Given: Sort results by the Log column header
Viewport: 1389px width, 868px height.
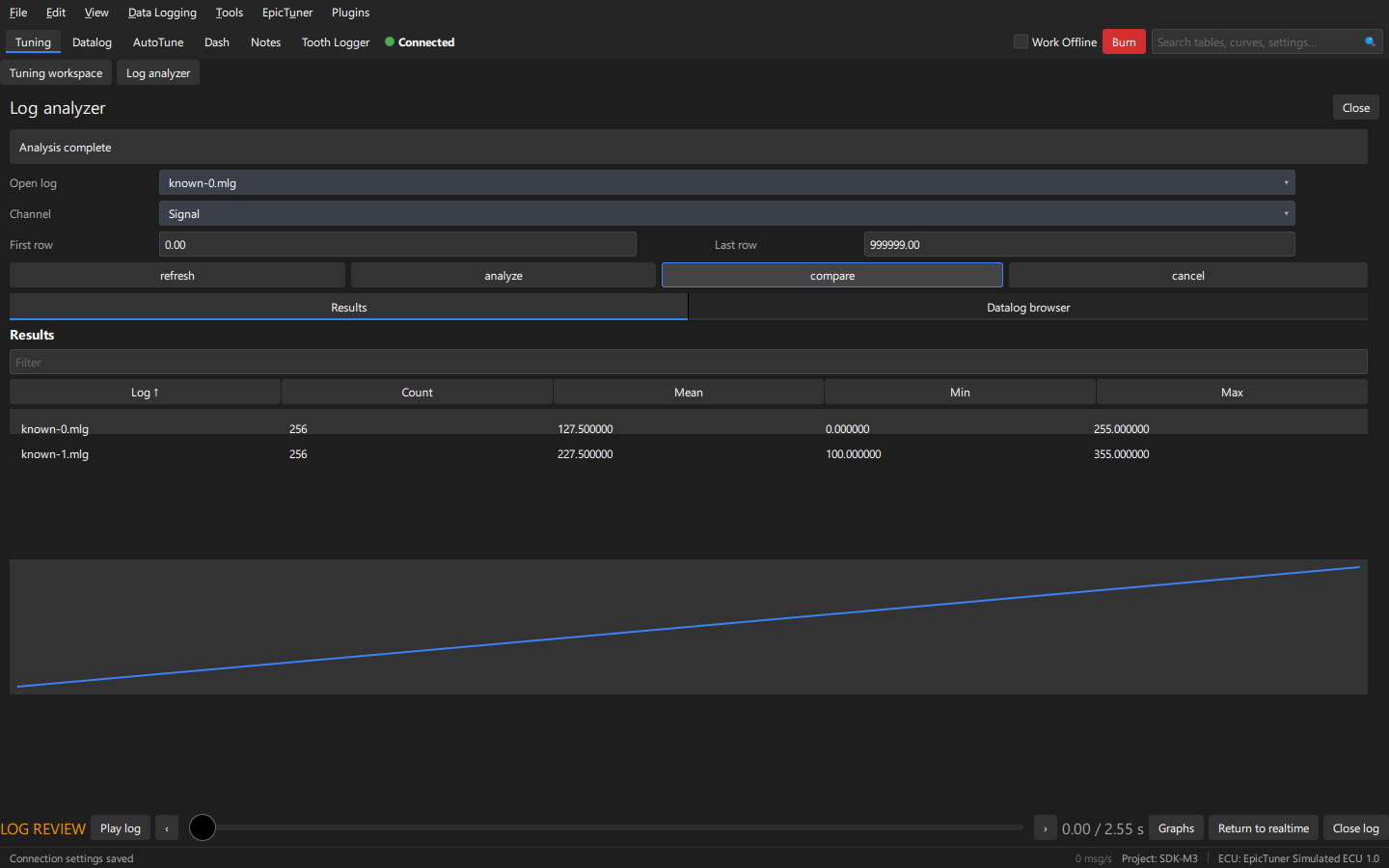Looking at the screenshot, I should pyautogui.click(x=145, y=393).
